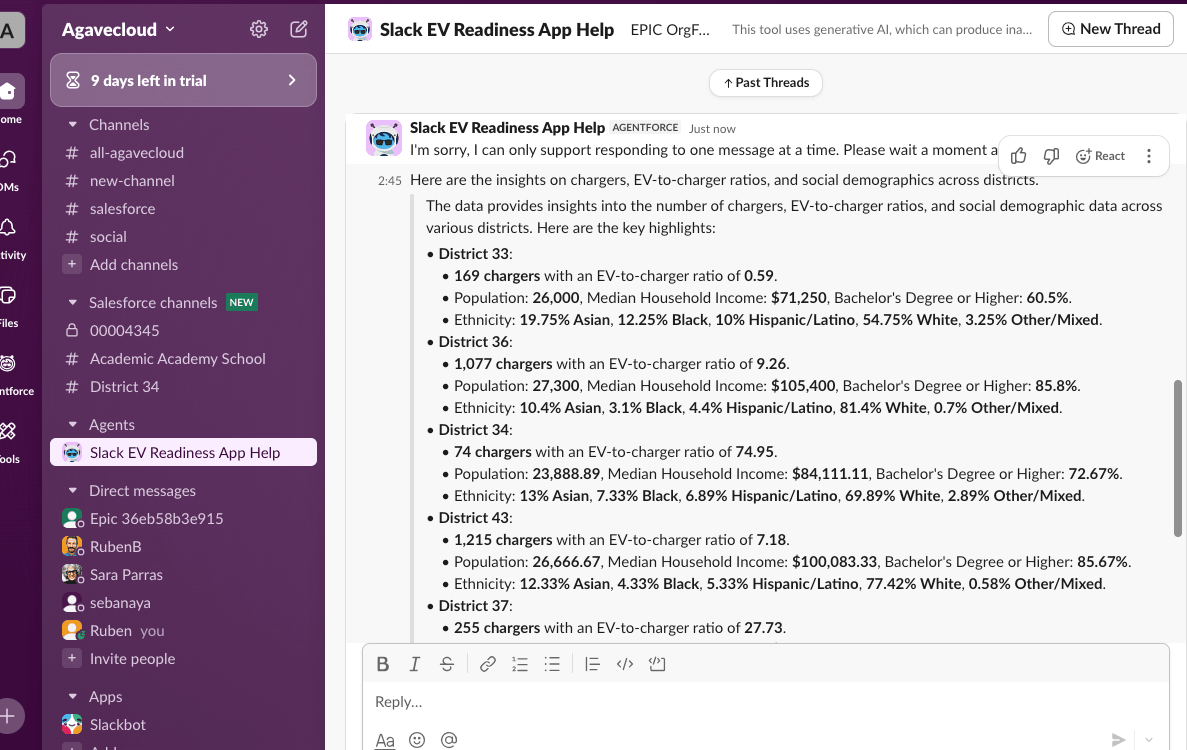Select Slack EV Readiness App Help agent
Image resolution: width=1187 pixels, height=750 pixels.
coord(183,453)
